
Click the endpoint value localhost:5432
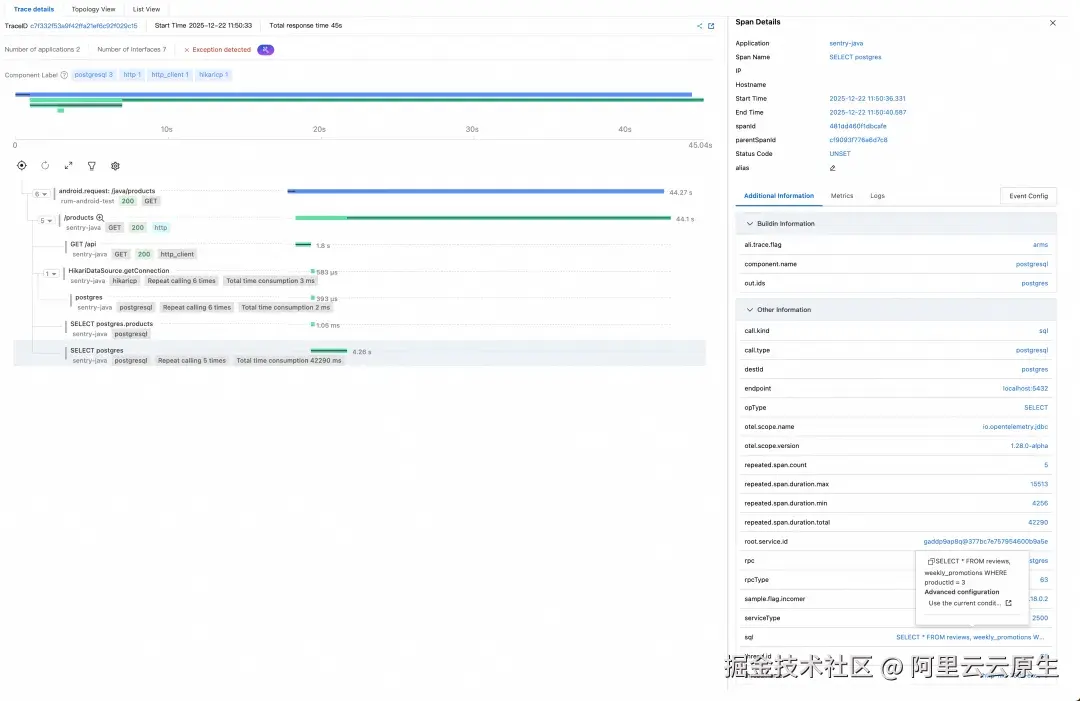[1025, 389]
